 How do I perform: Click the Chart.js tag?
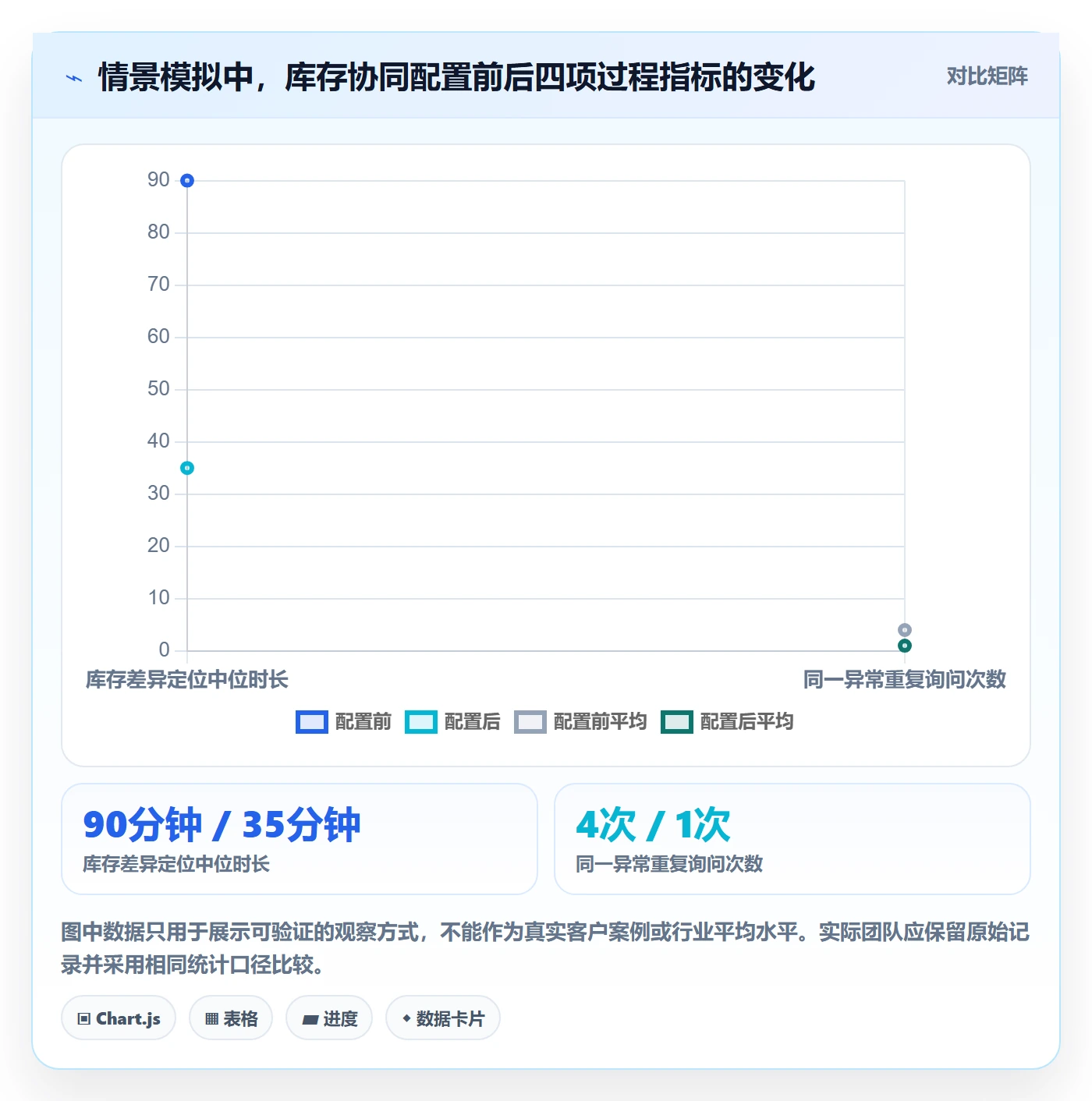[x=119, y=1018]
